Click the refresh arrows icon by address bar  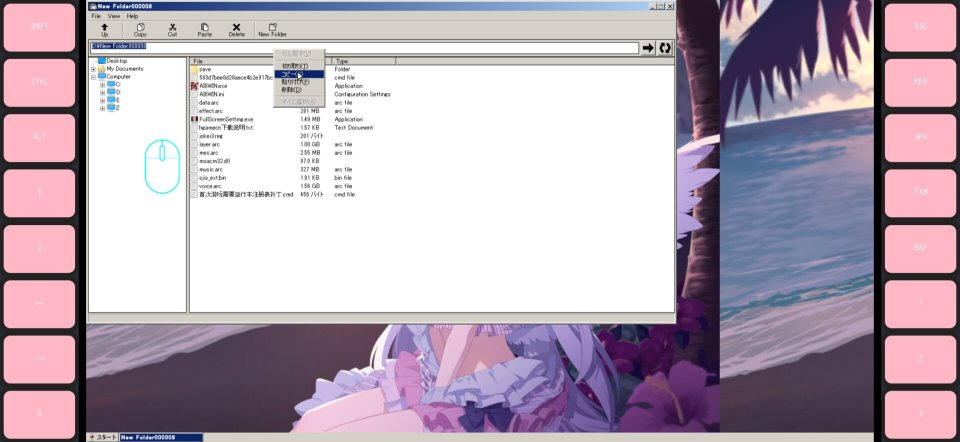665,48
